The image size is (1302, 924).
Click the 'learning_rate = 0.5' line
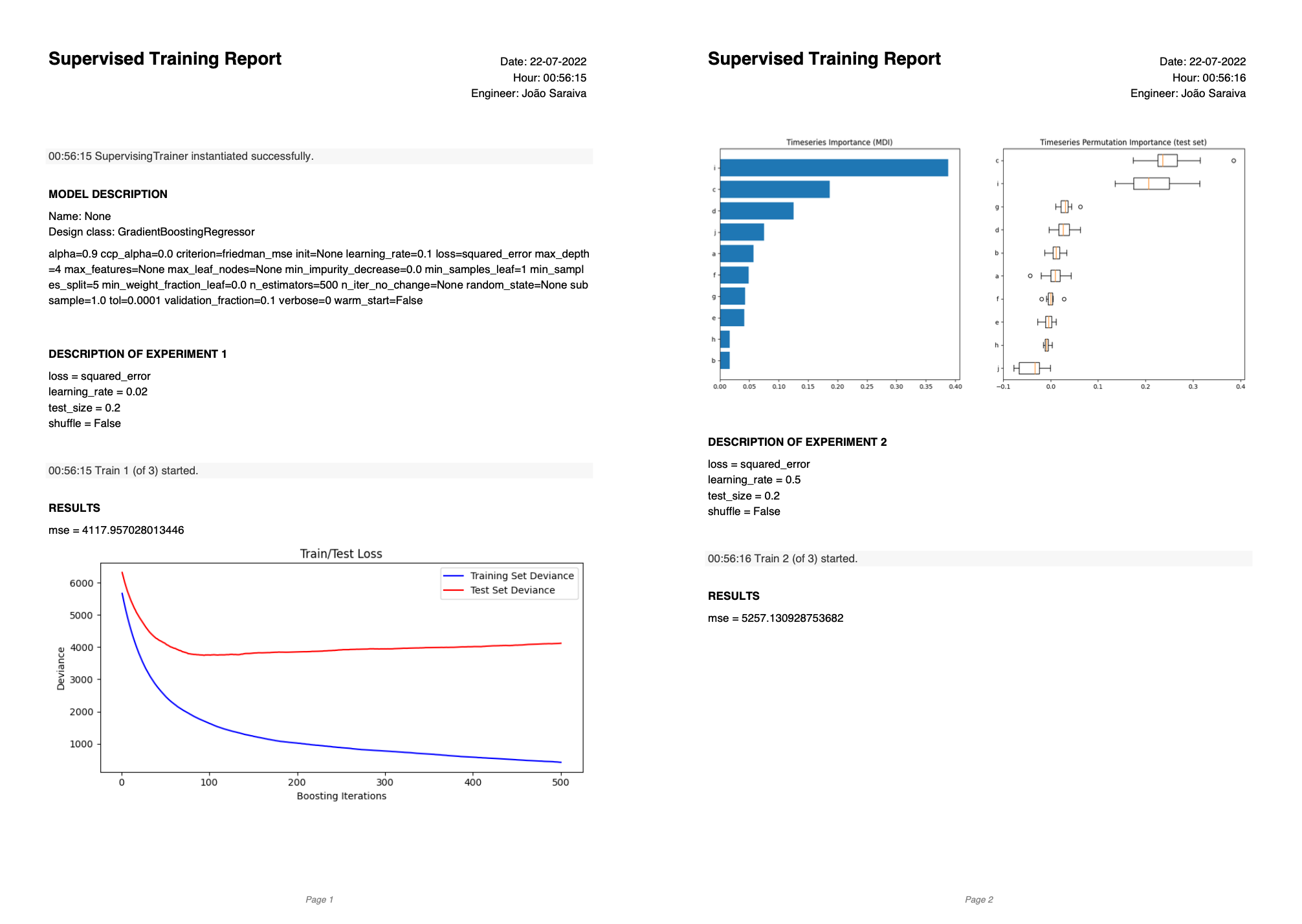click(755, 479)
